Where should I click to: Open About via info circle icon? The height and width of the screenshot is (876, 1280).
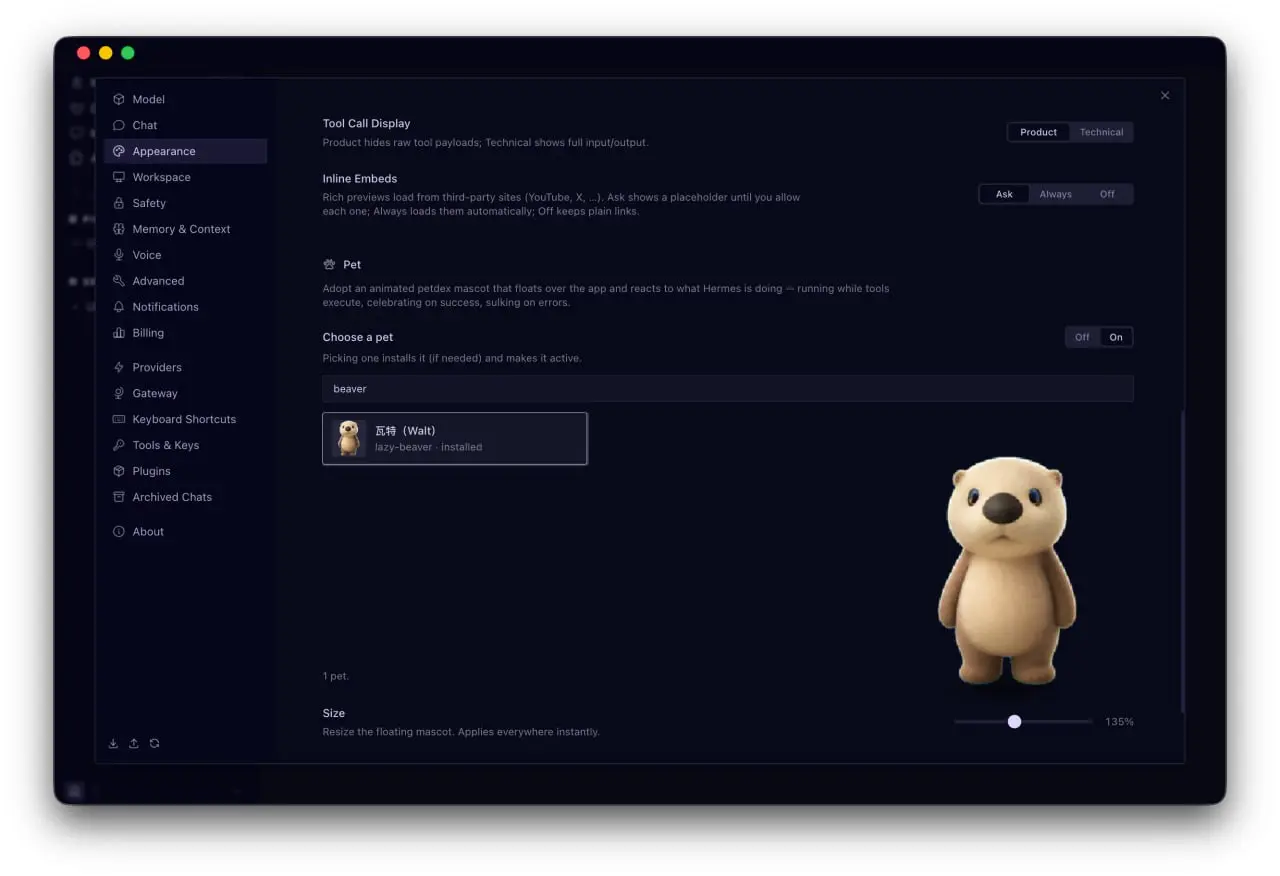(x=119, y=532)
